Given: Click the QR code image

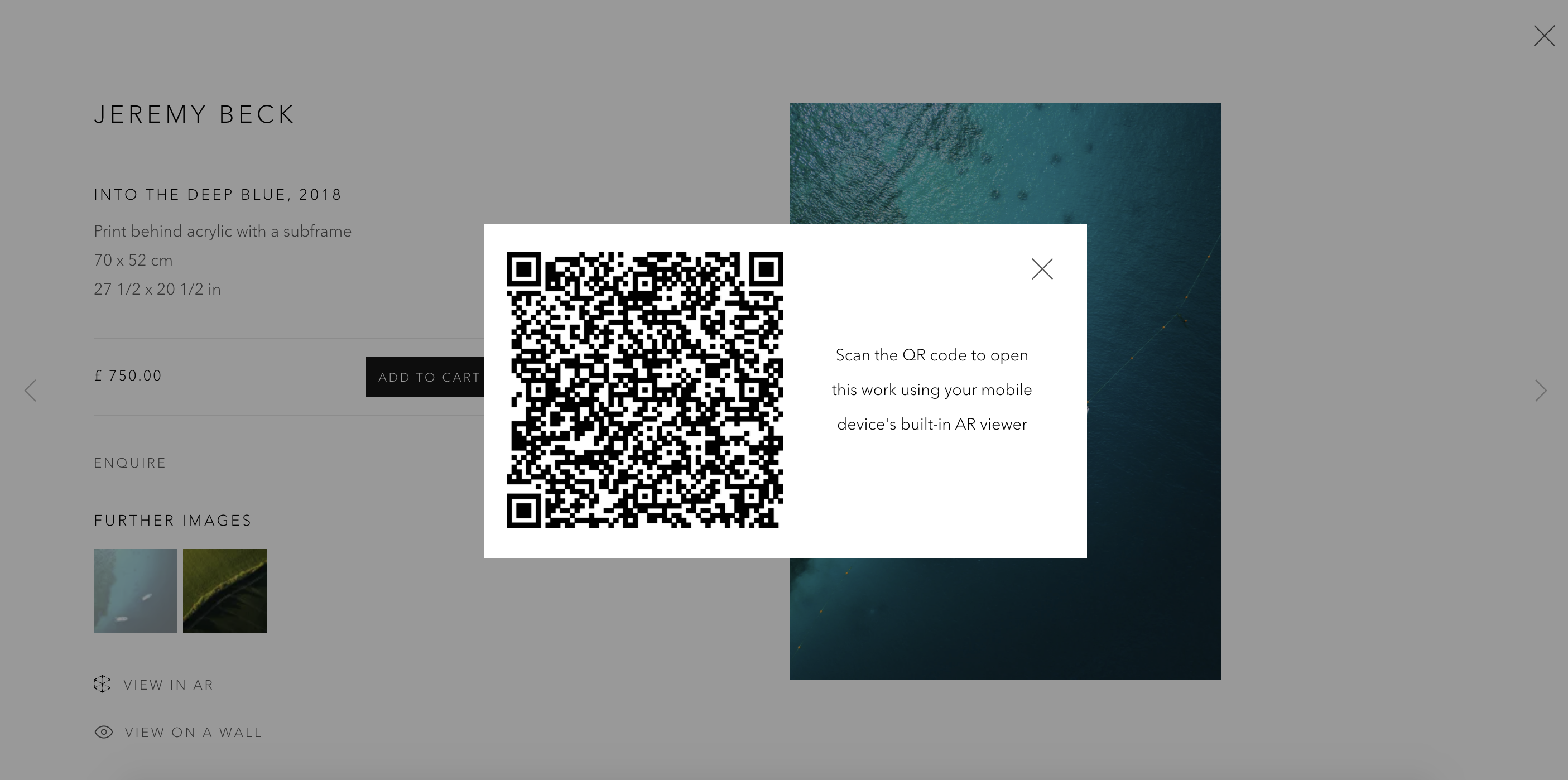Looking at the screenshot, I should (x=644, y=390).
